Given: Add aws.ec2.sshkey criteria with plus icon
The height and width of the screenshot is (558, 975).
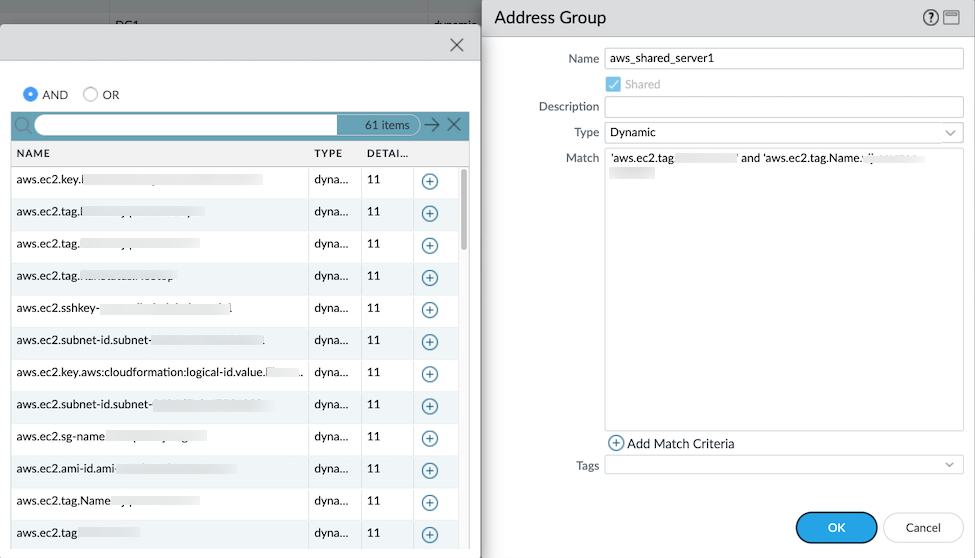Looking at the screenshot, I should pyautogui.click(x=430, y=310).
